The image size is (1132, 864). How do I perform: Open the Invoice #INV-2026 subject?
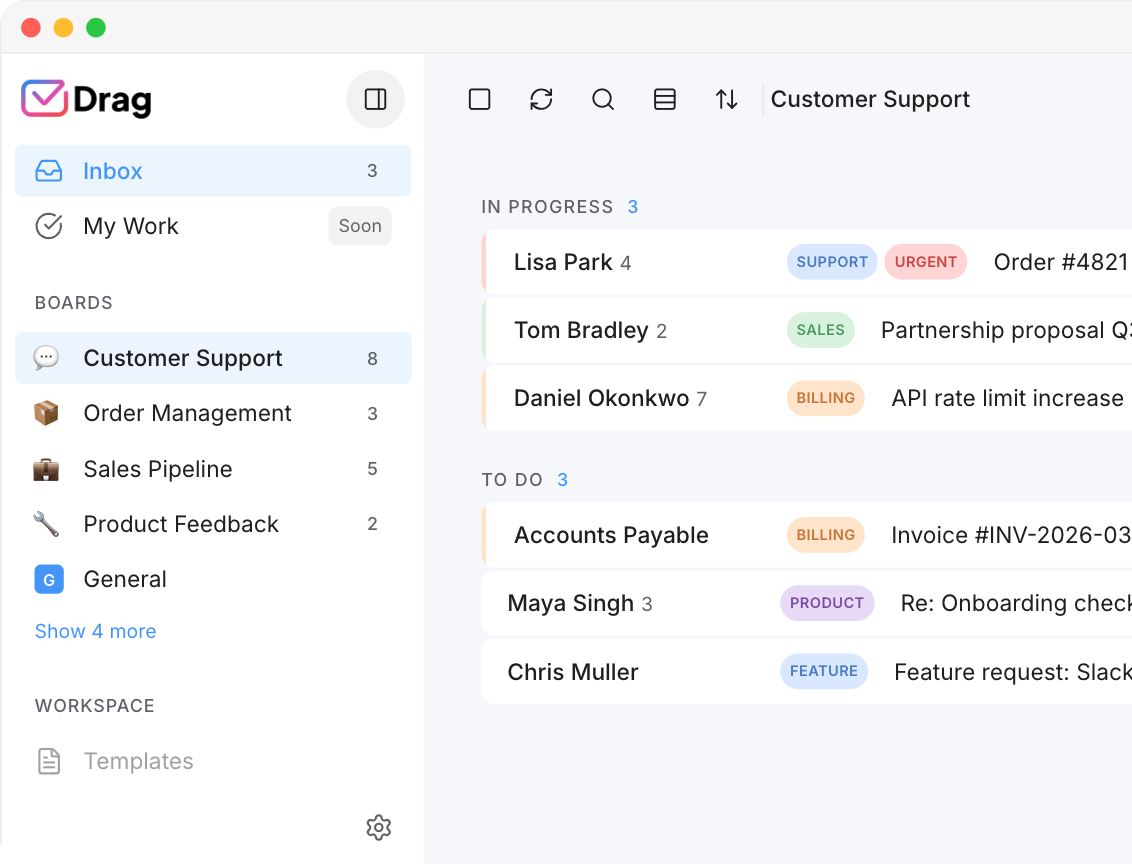pos(1011,535)
